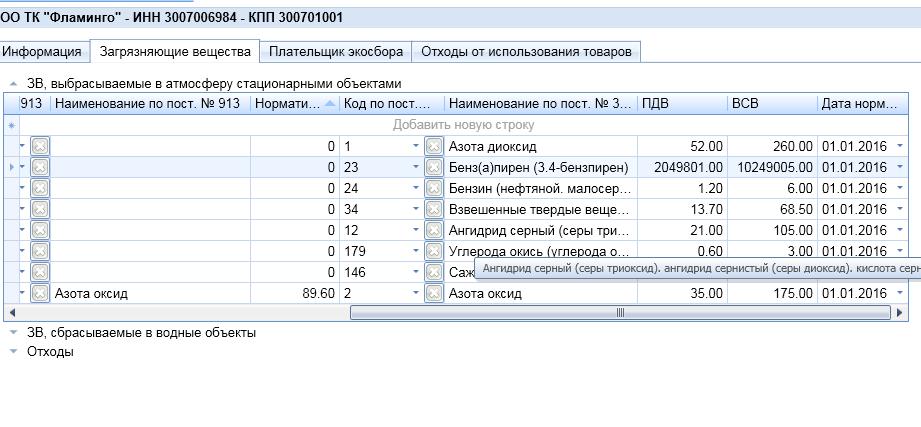This screenshot has height=427, width=921.
Task: Clear the 913 field beside Азота оксид
Action: tap(40, 294)
